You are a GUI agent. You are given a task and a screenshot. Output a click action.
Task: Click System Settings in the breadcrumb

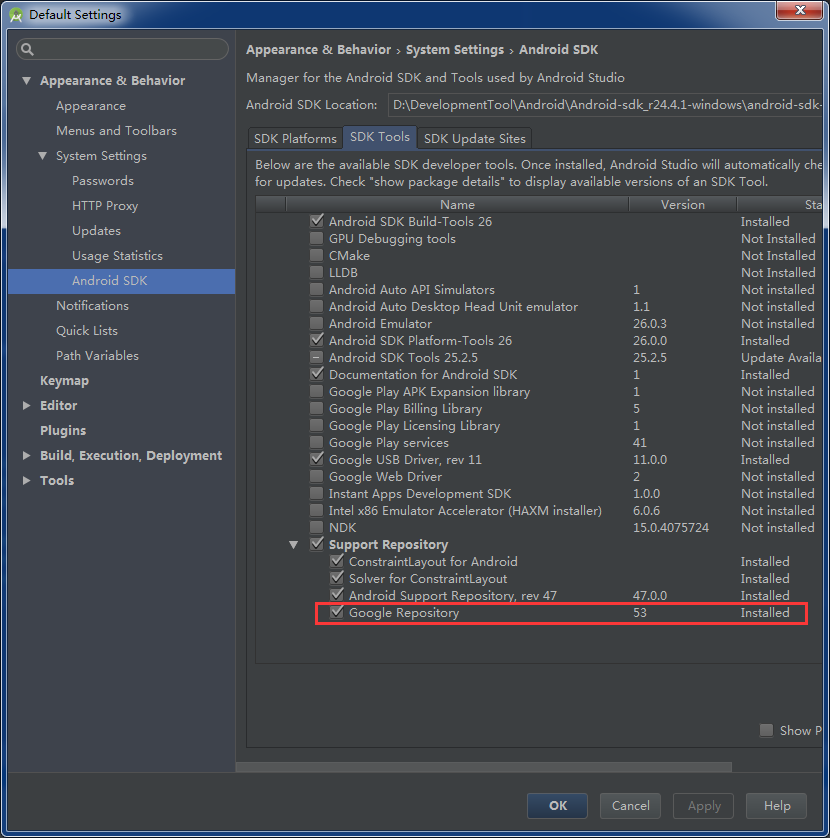coord(455,50)
